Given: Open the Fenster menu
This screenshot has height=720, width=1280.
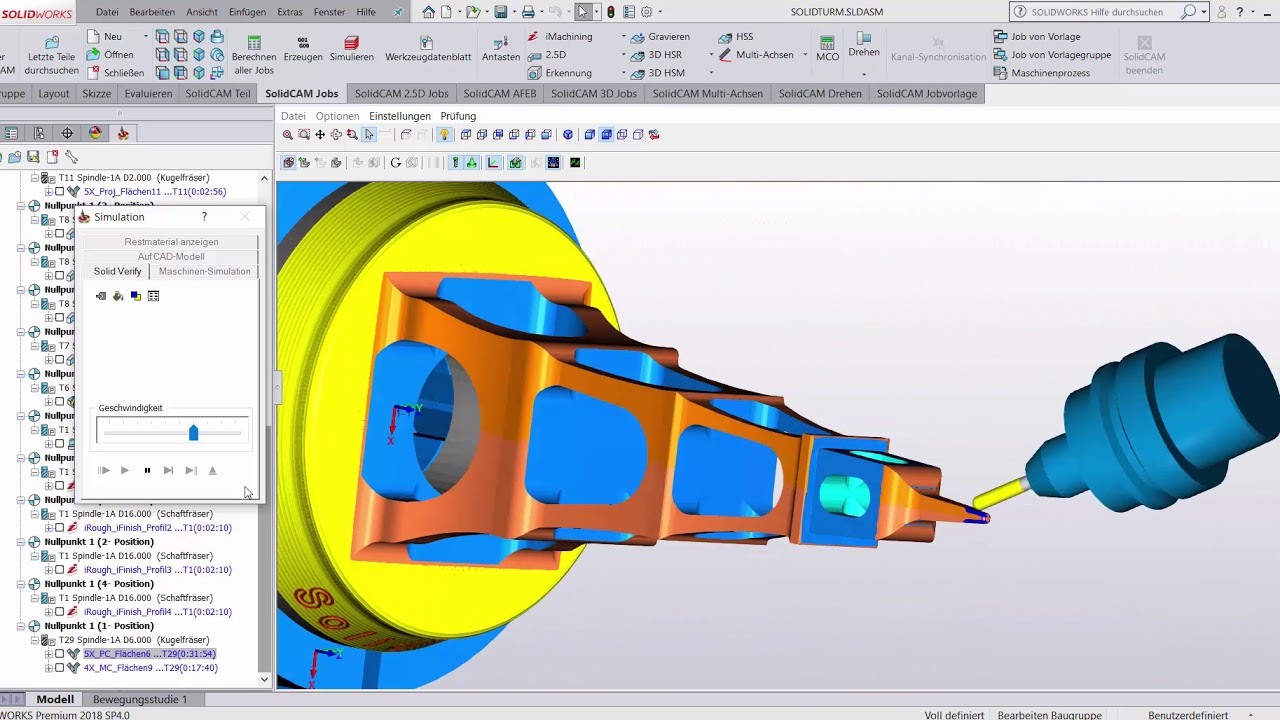Looking at the screenshot, I should pyautogui.click(x=330, y=12).
